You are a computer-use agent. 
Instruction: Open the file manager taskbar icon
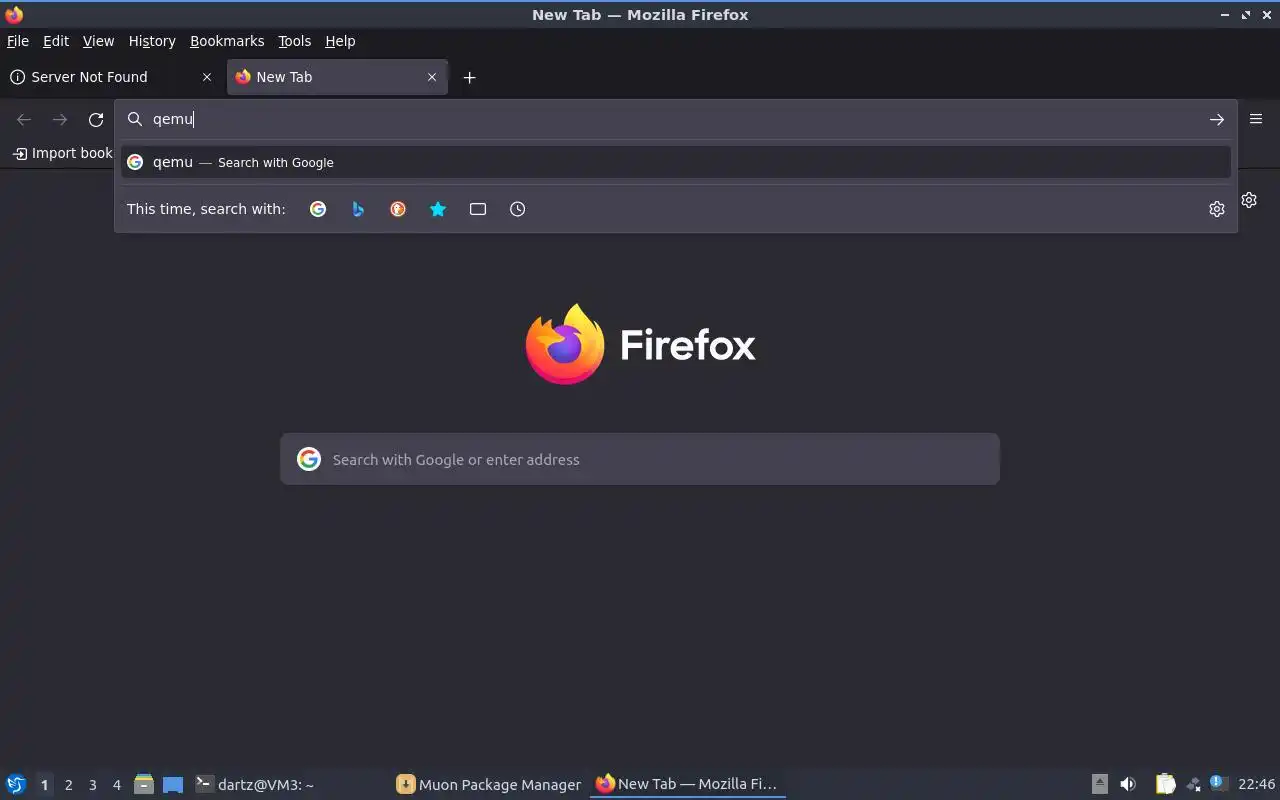pos(144,784)
